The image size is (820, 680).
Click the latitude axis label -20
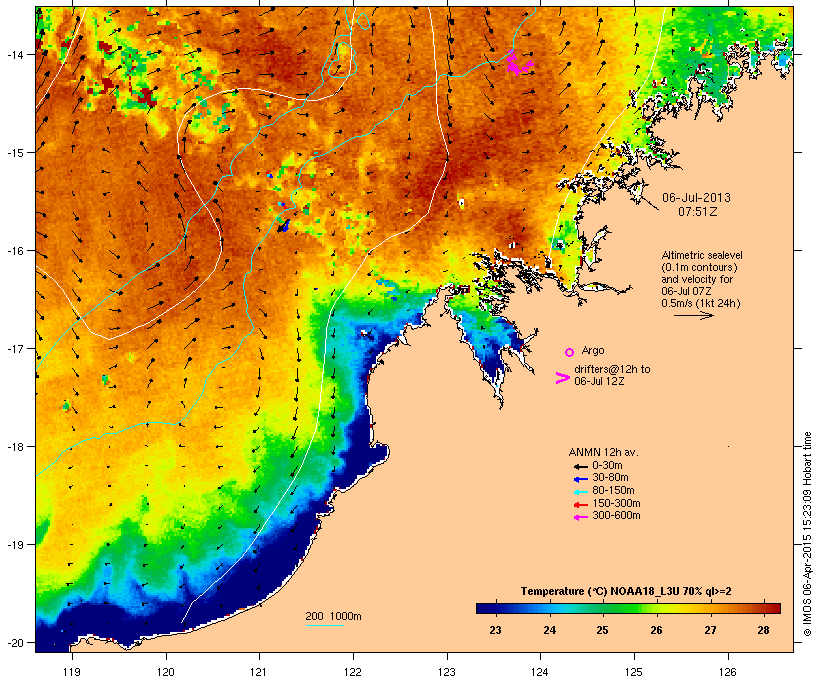pos(14,643)
